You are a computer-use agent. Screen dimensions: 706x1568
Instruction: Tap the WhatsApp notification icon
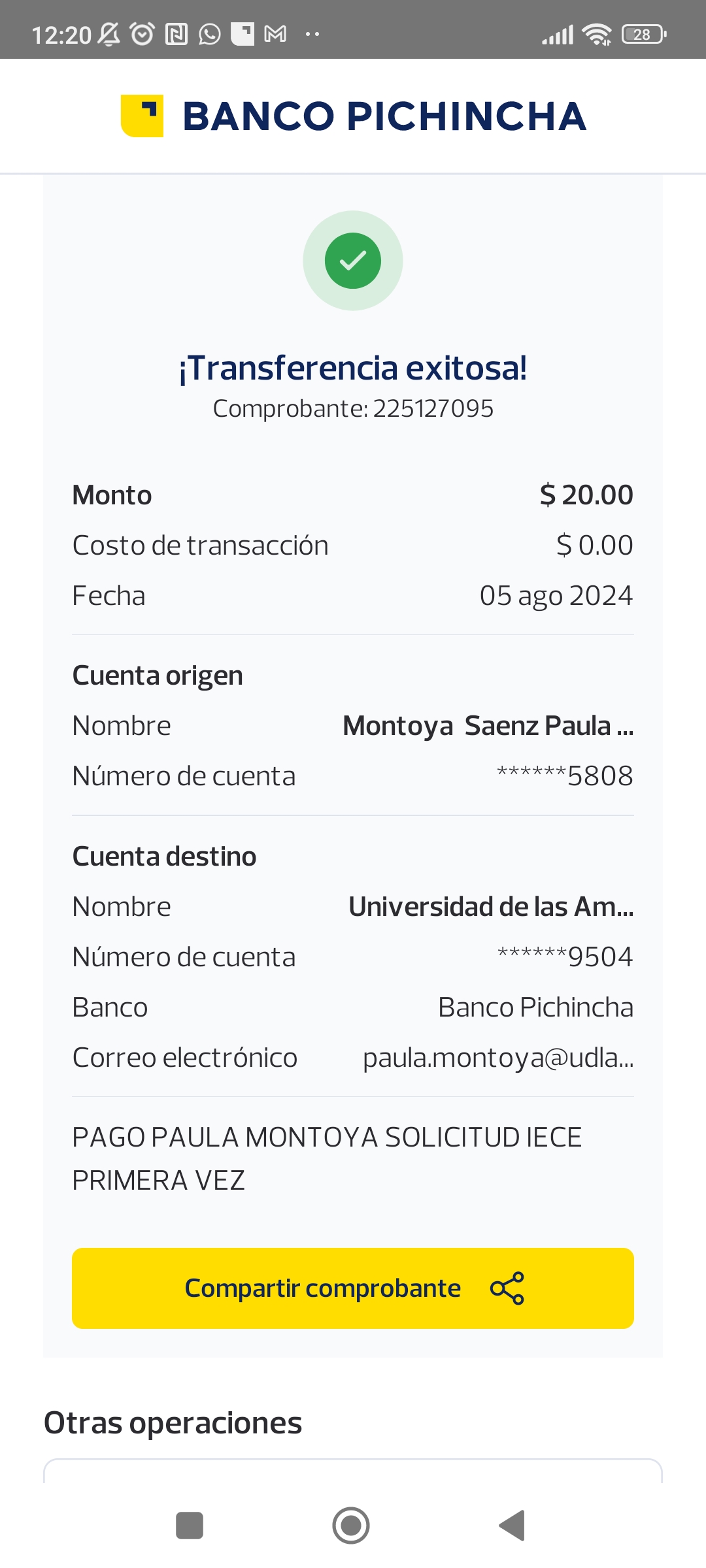point(210,34)
